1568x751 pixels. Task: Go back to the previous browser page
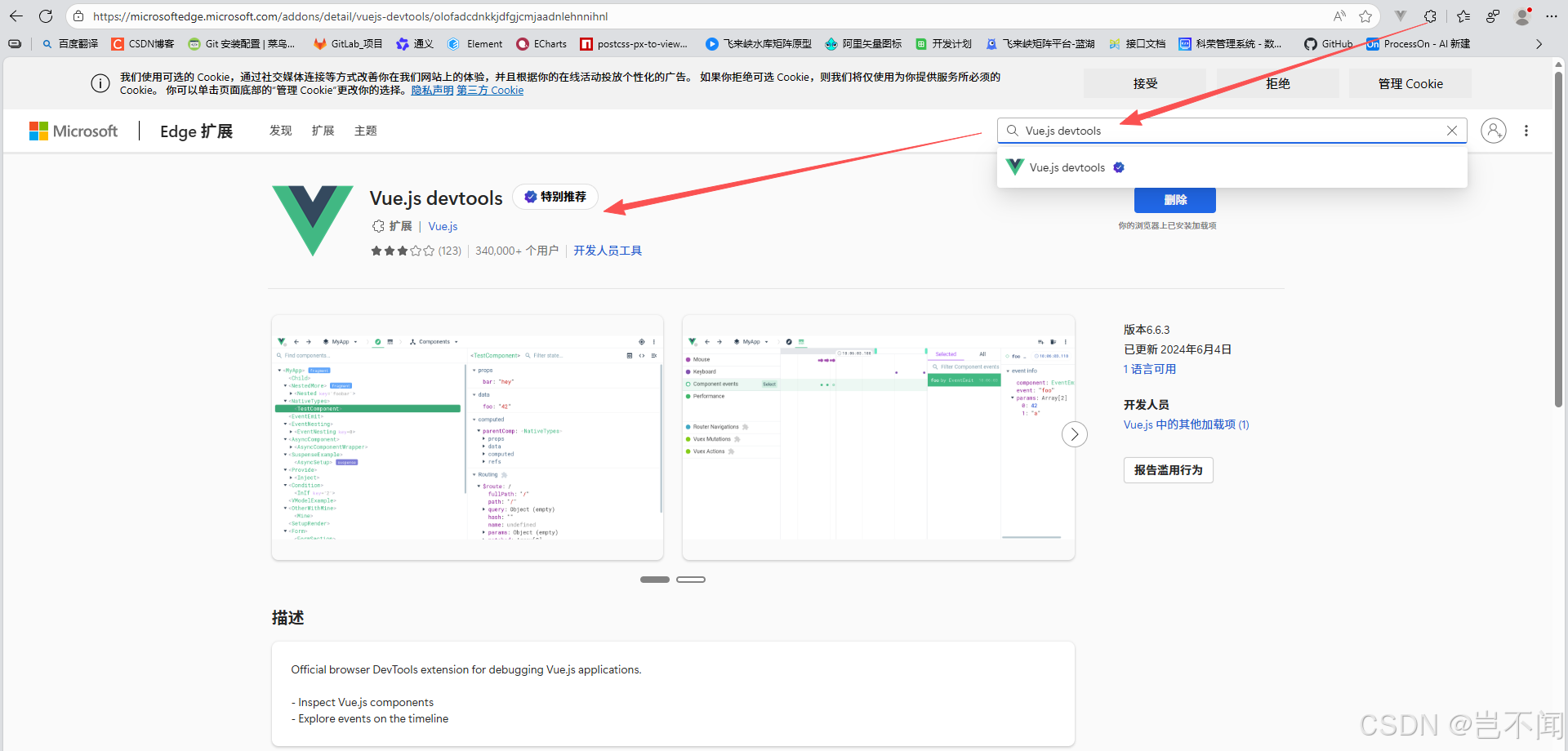pyautogui.click(x=16, y=16)
